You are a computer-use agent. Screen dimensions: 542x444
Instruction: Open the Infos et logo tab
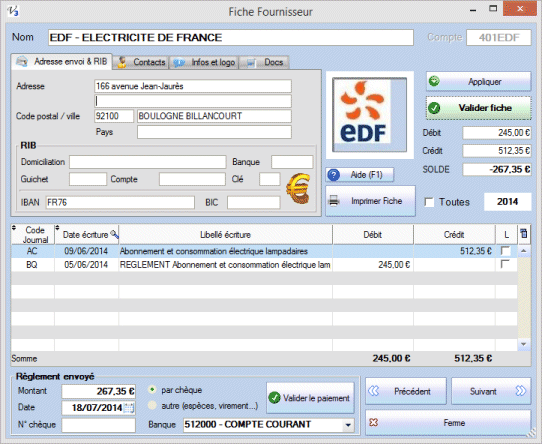(204, 62)
